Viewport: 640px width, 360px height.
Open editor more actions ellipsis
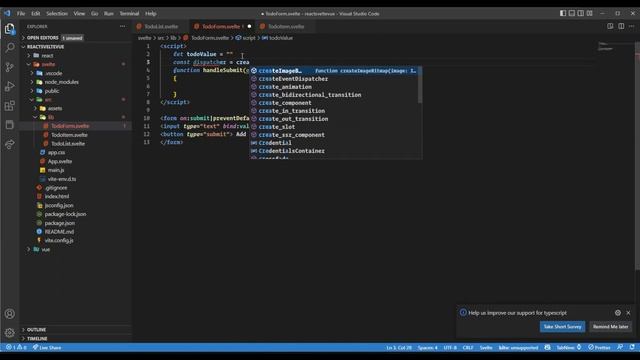point(631,26)
